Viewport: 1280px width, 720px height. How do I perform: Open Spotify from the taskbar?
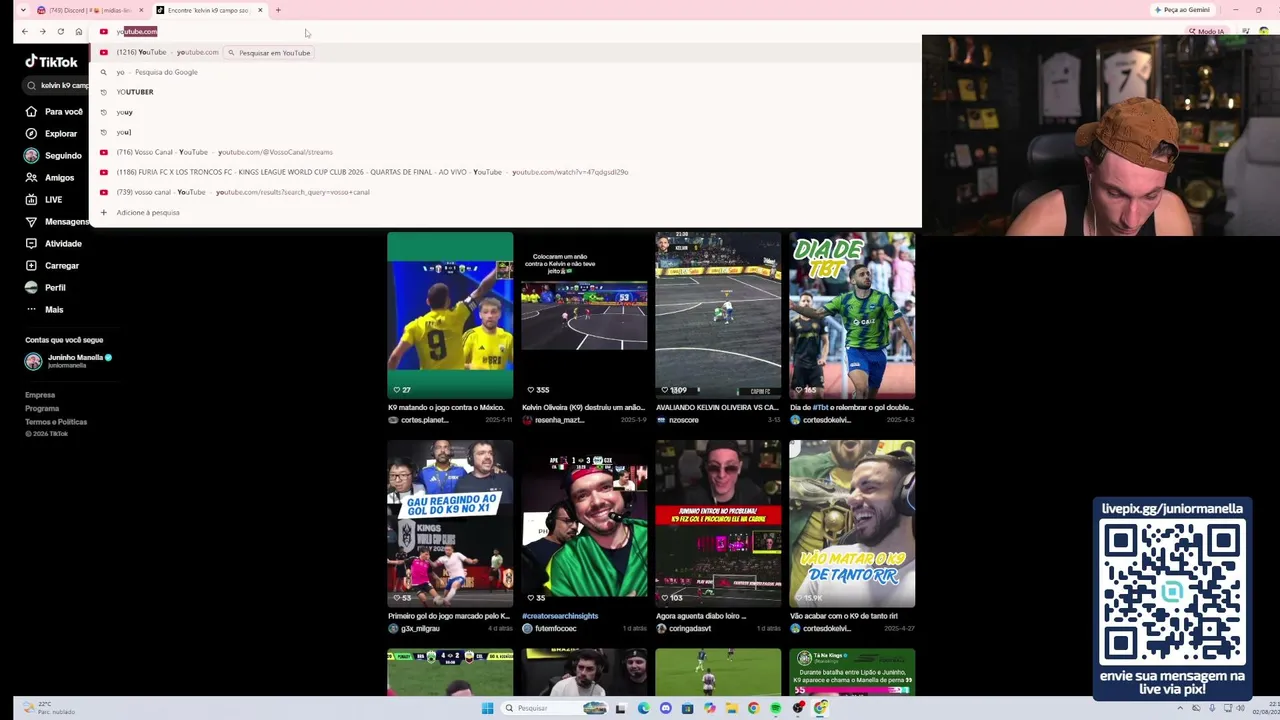[775, 708]
